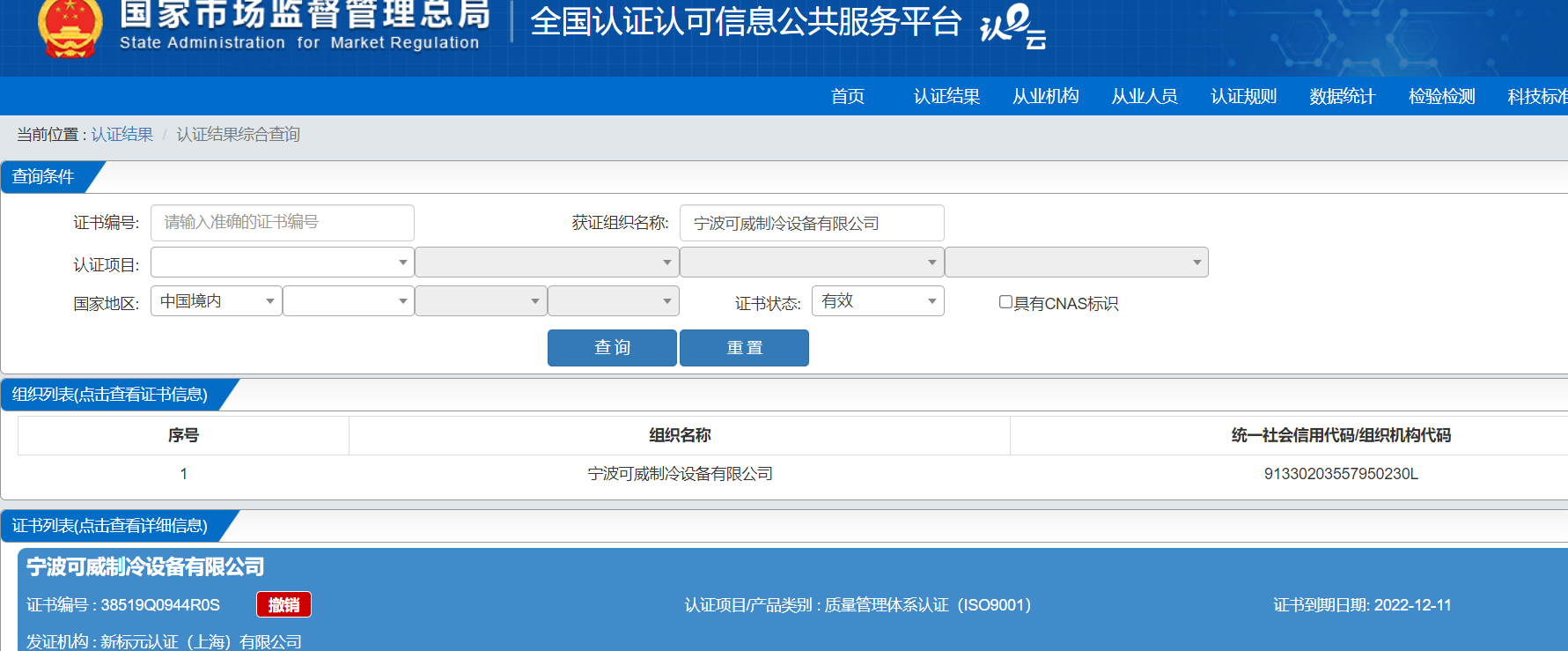The width and height of the screenshot is (1568, 651).
Task: Click the 组织名称 column header
Action: click(680, 435)
